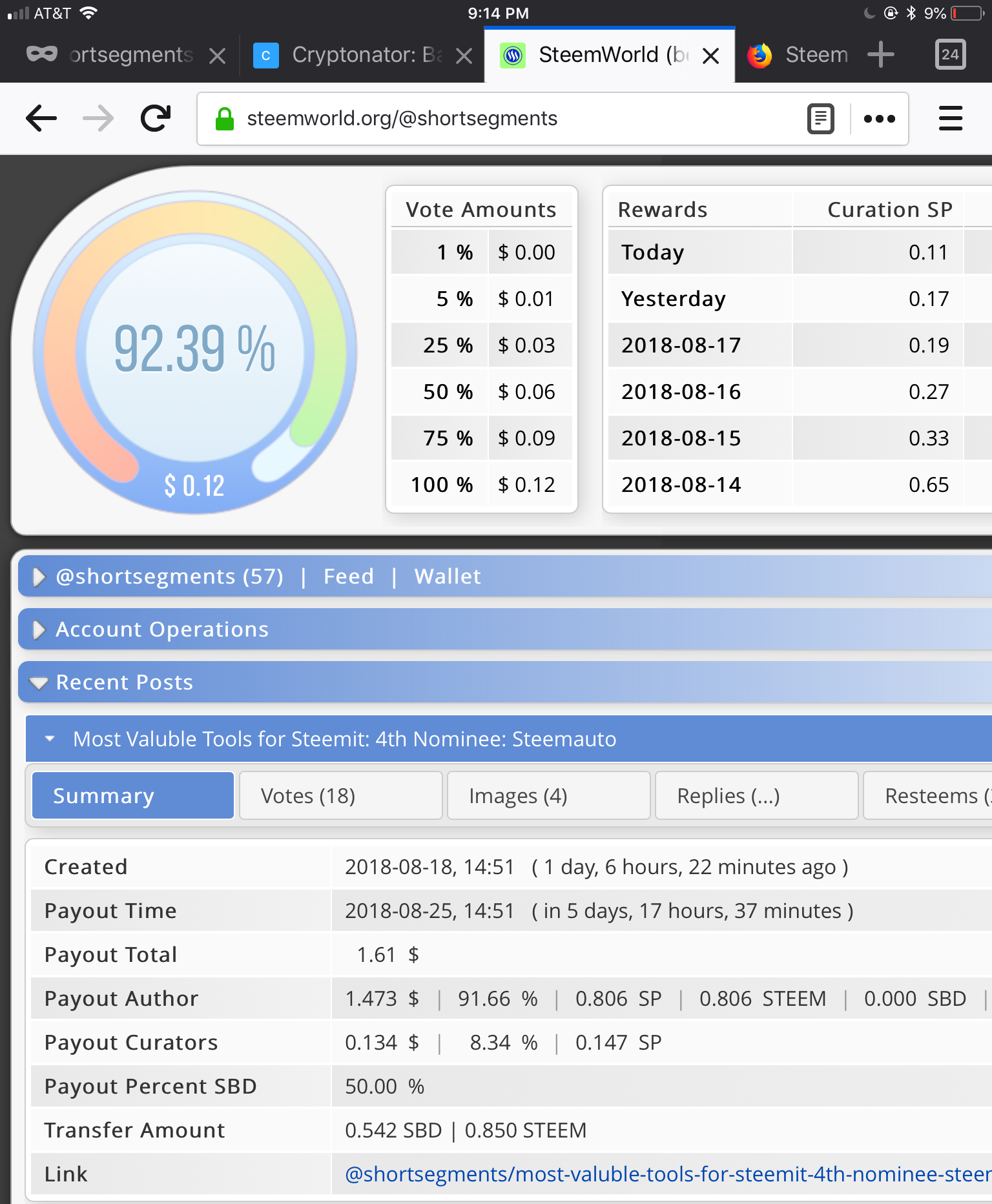Click the Vote Amounts table header
The height and width of the screenshot is (1204, 992).
(481, 210)
